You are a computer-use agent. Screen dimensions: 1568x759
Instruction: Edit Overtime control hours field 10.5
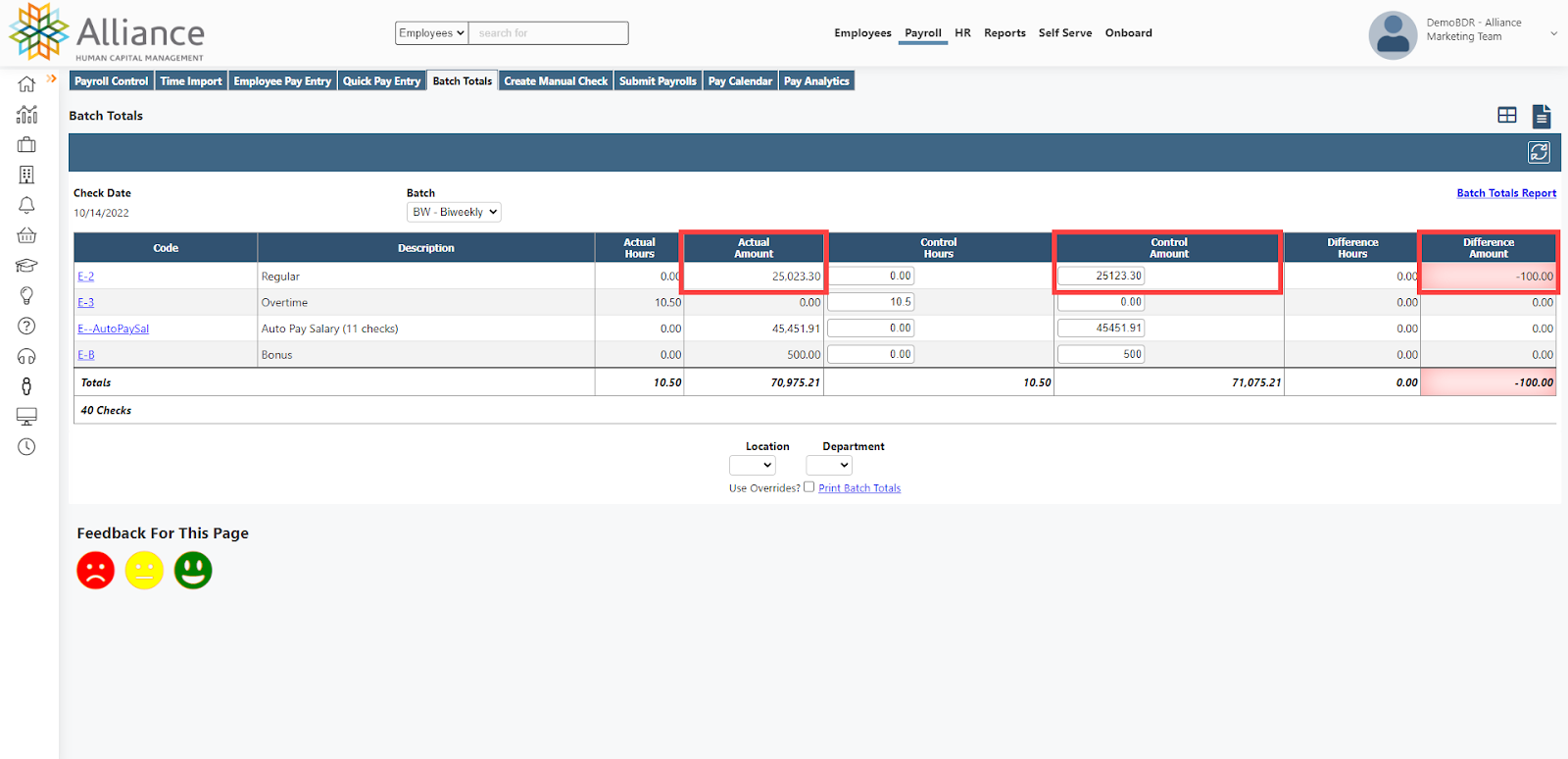click(x=871, y=302)
